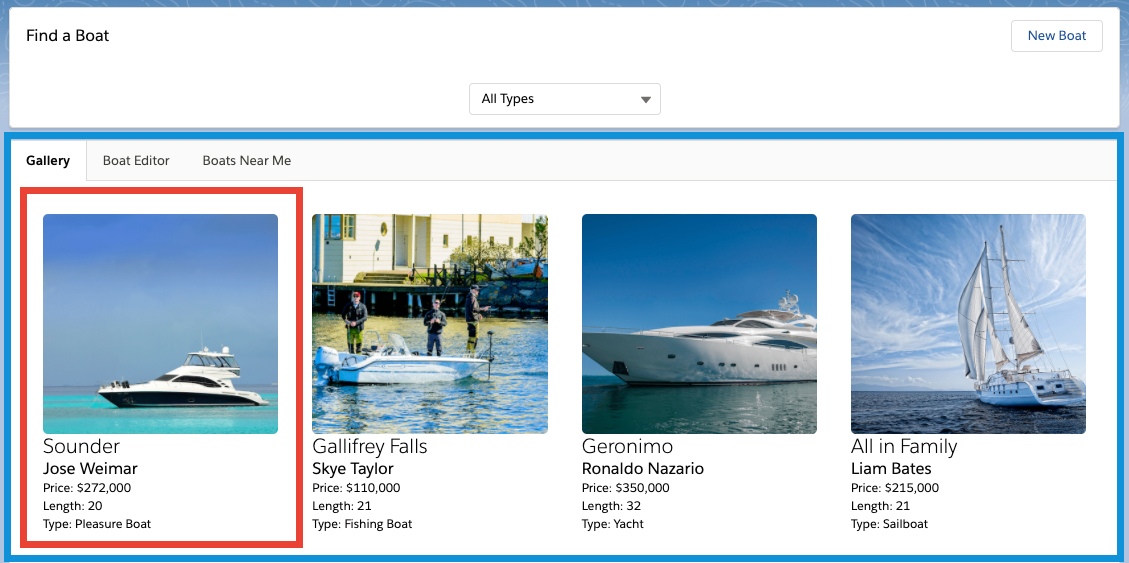The width and height of the screenshot is (1129, 563).
Task: Select the Sounder boat image
Action: pos(161,324)
